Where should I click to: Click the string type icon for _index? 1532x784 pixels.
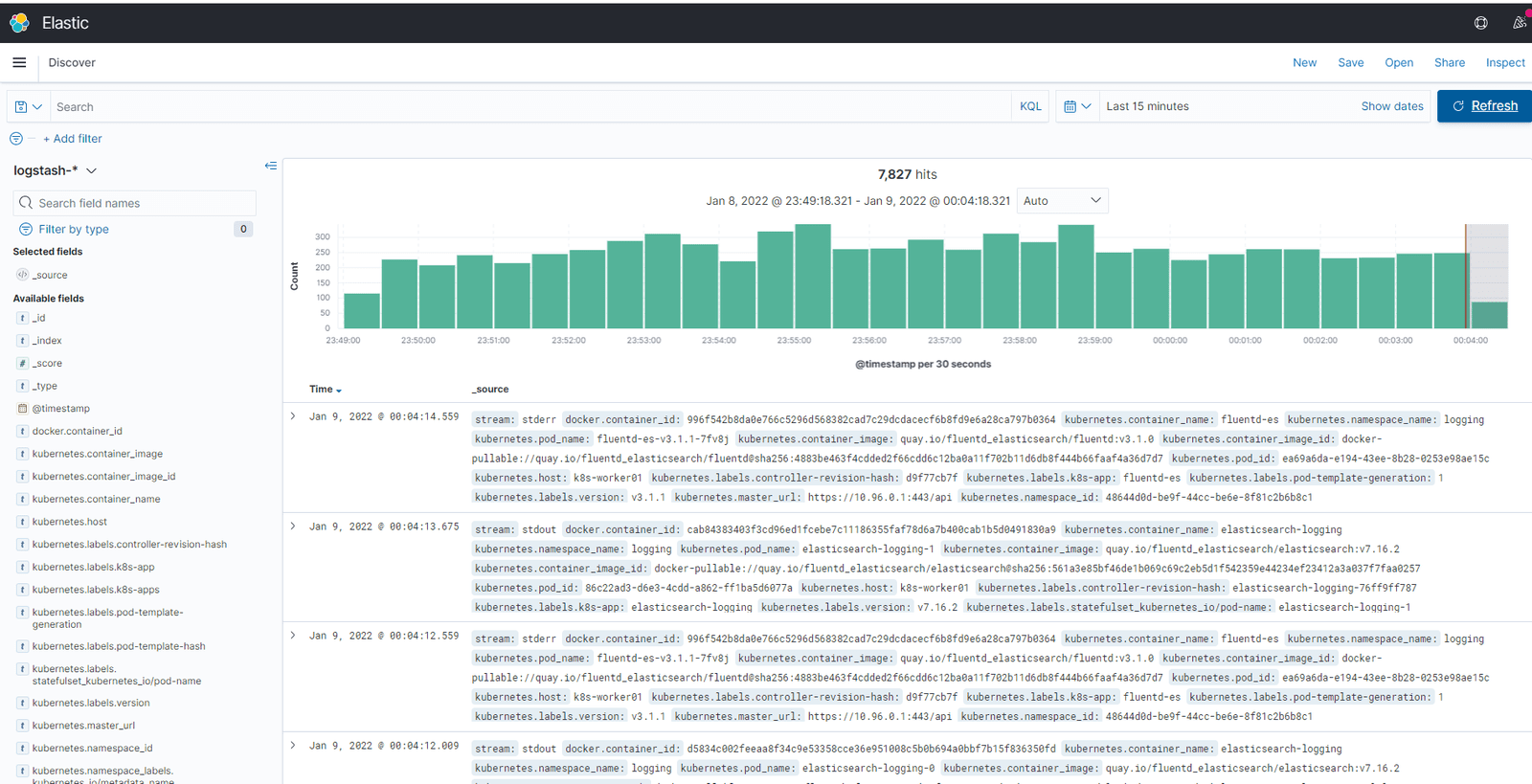[22, 341]
